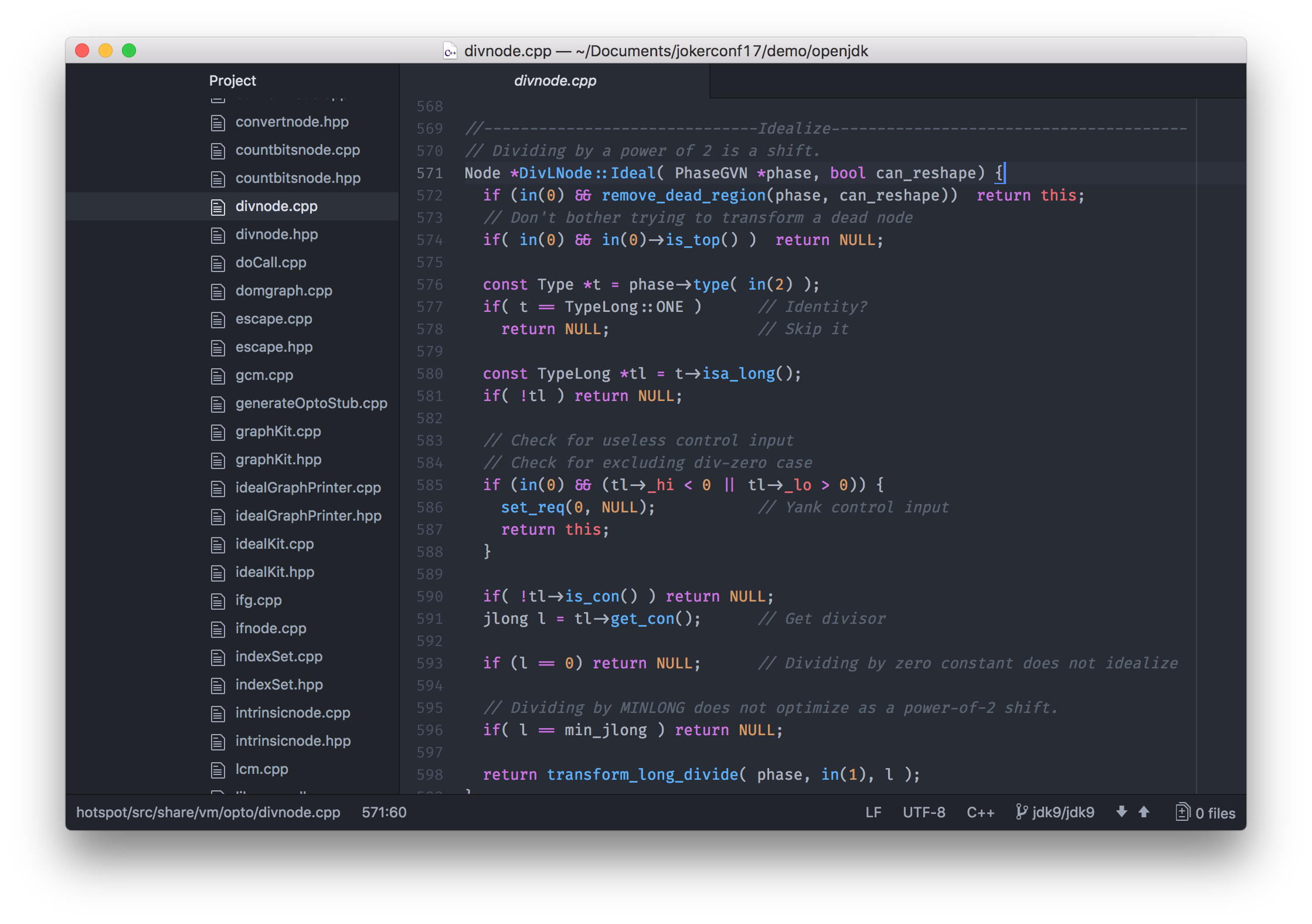Open escape.cpp in the tree view
The width and height of the screenshot is (1312, 924).
274,319
